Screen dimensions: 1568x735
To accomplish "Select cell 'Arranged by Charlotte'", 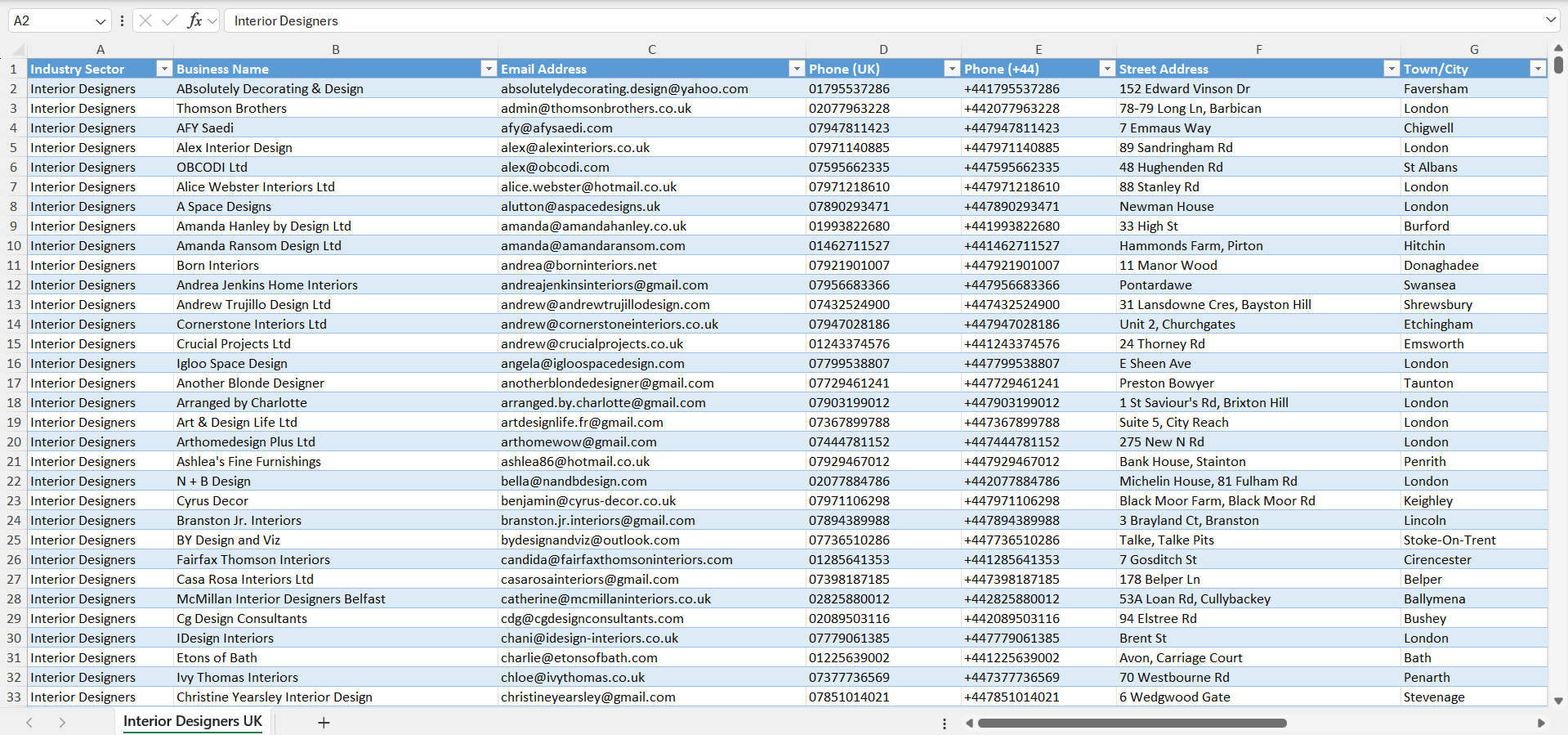I will [336, 402].
